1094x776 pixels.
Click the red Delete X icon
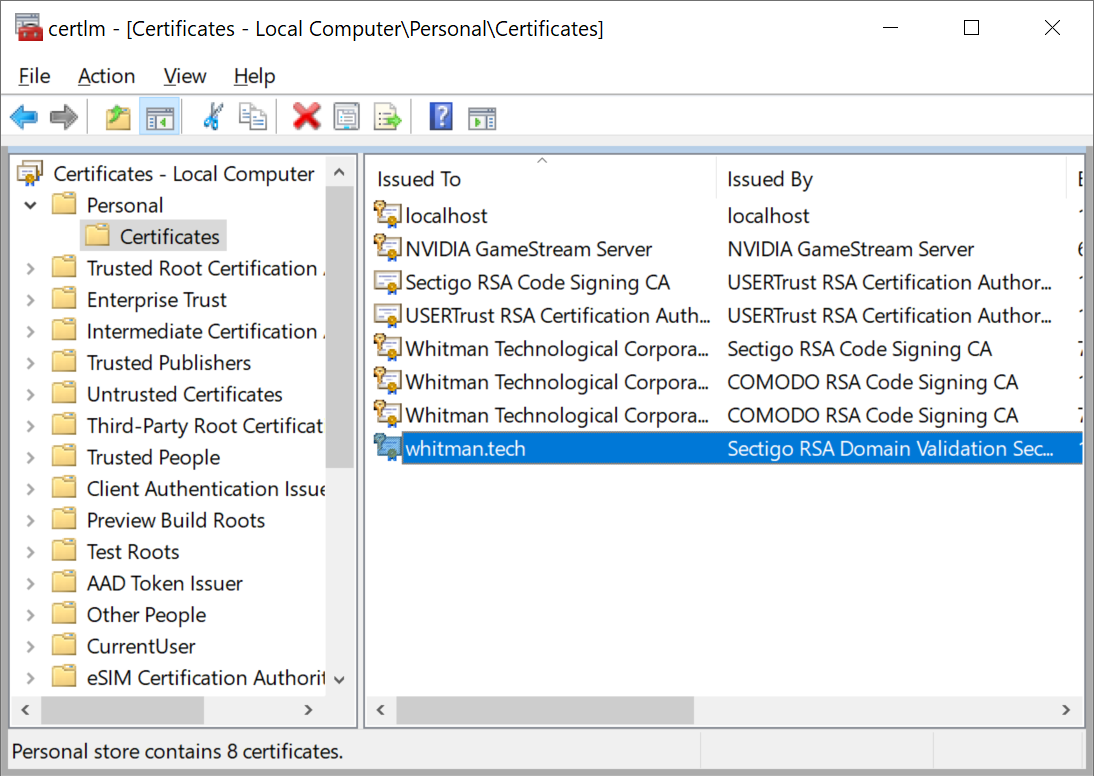306,117
